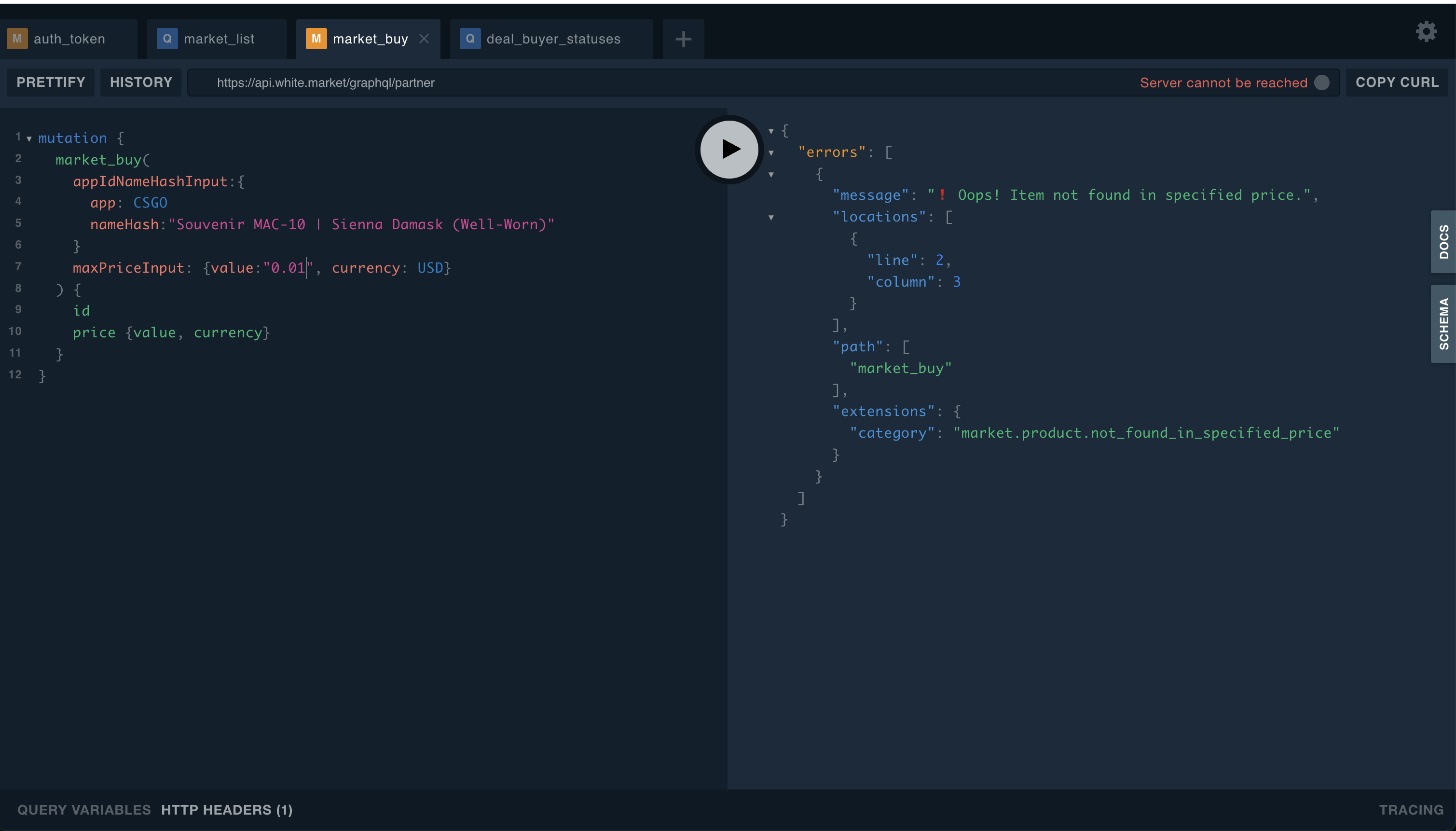
Task: Click the CSGO app value on line 4
Action: click(x=150, y=203)
